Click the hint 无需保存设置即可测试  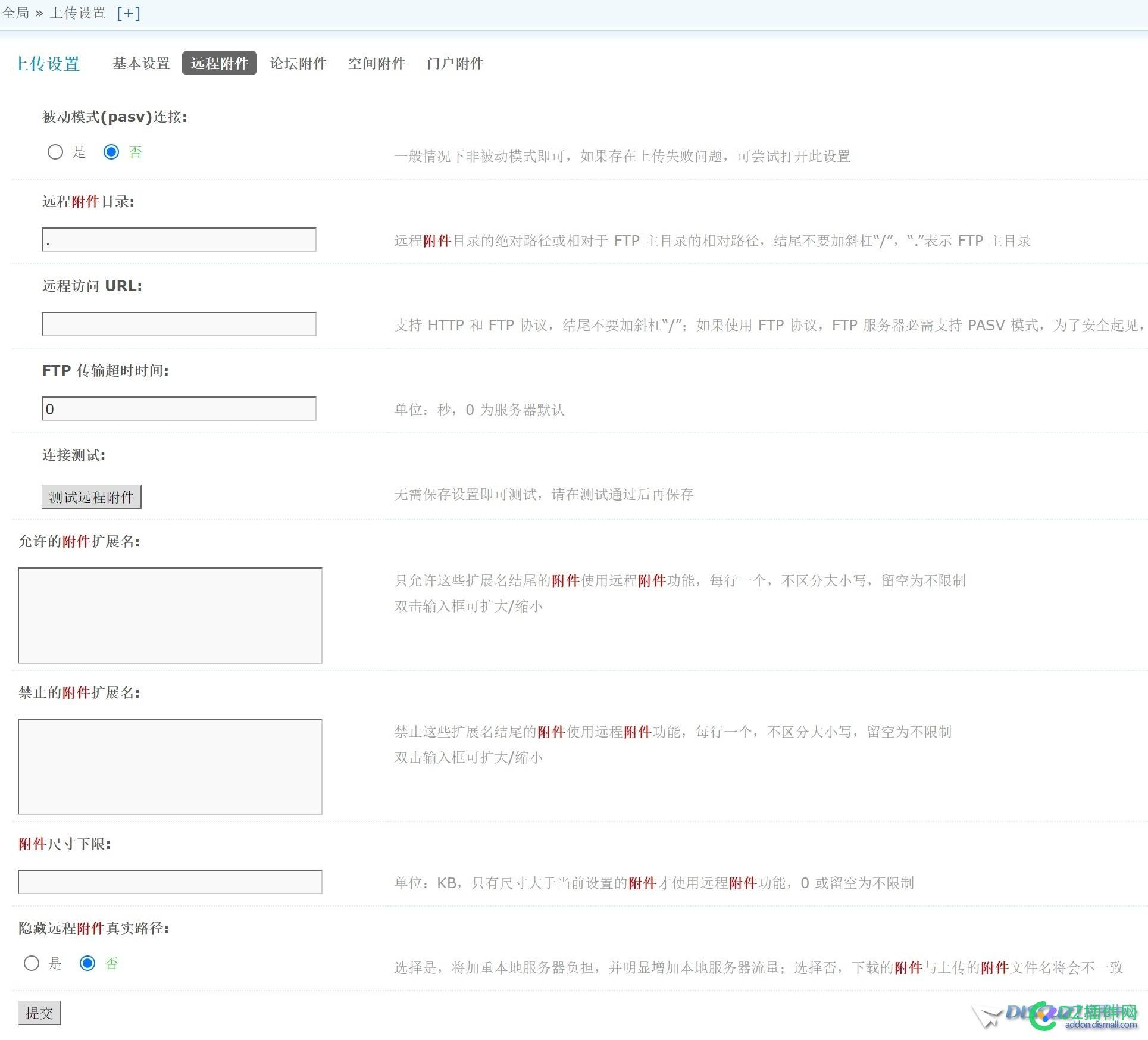click(x=544, y=494)
